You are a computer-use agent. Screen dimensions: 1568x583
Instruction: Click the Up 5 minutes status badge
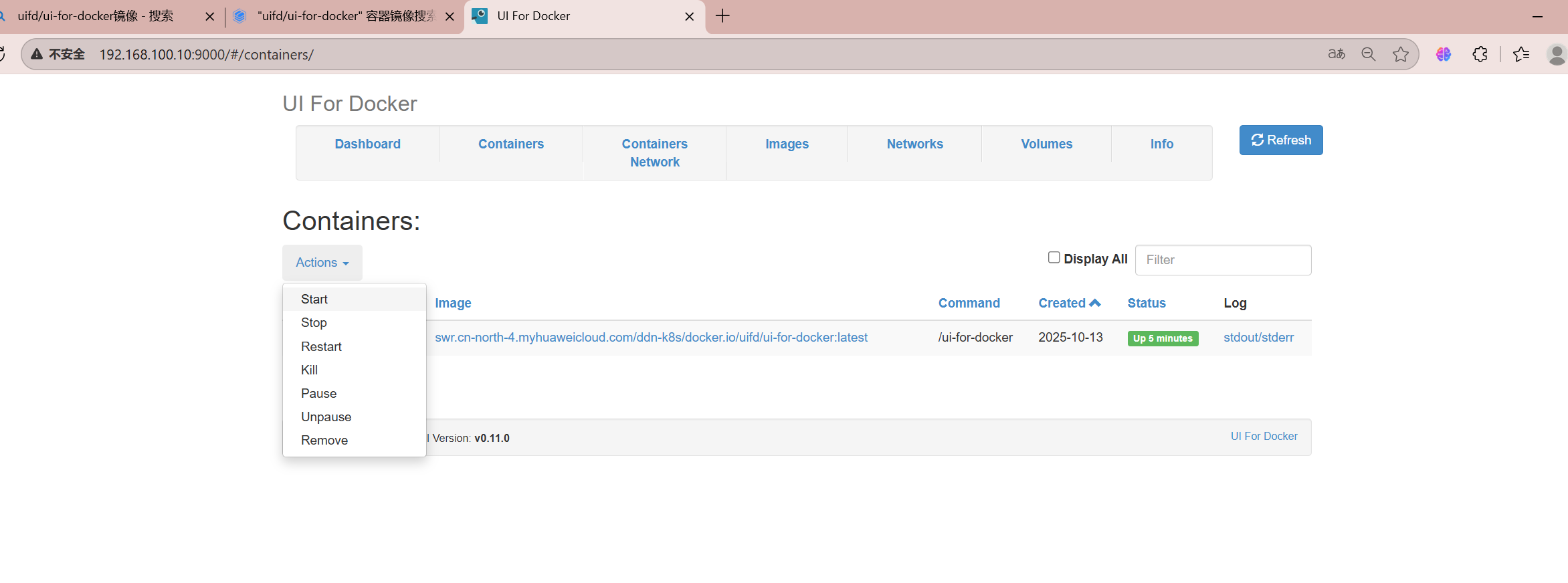(1163, 338)
